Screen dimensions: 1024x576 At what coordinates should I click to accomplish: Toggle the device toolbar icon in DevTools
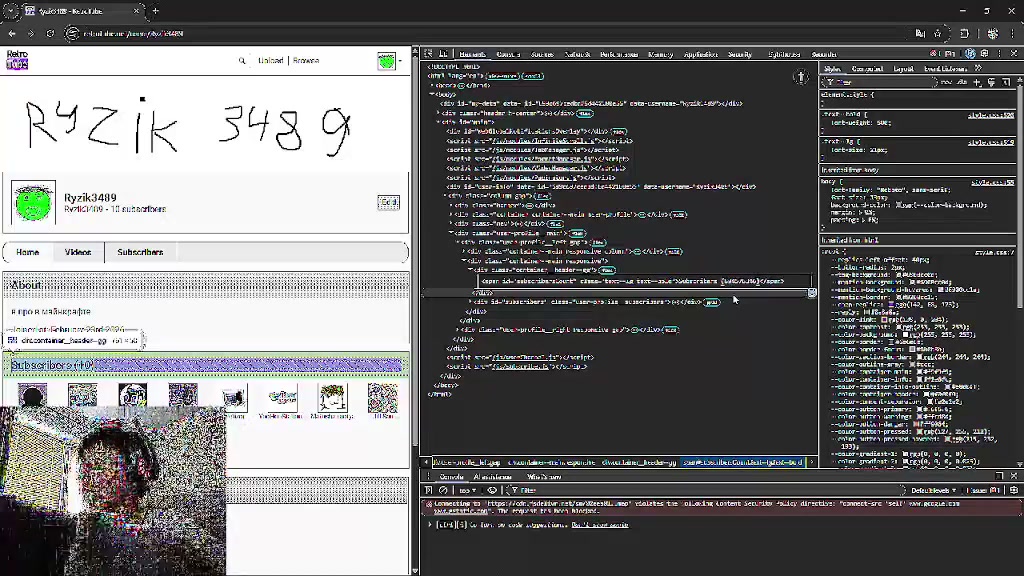(x=443, y=54)
